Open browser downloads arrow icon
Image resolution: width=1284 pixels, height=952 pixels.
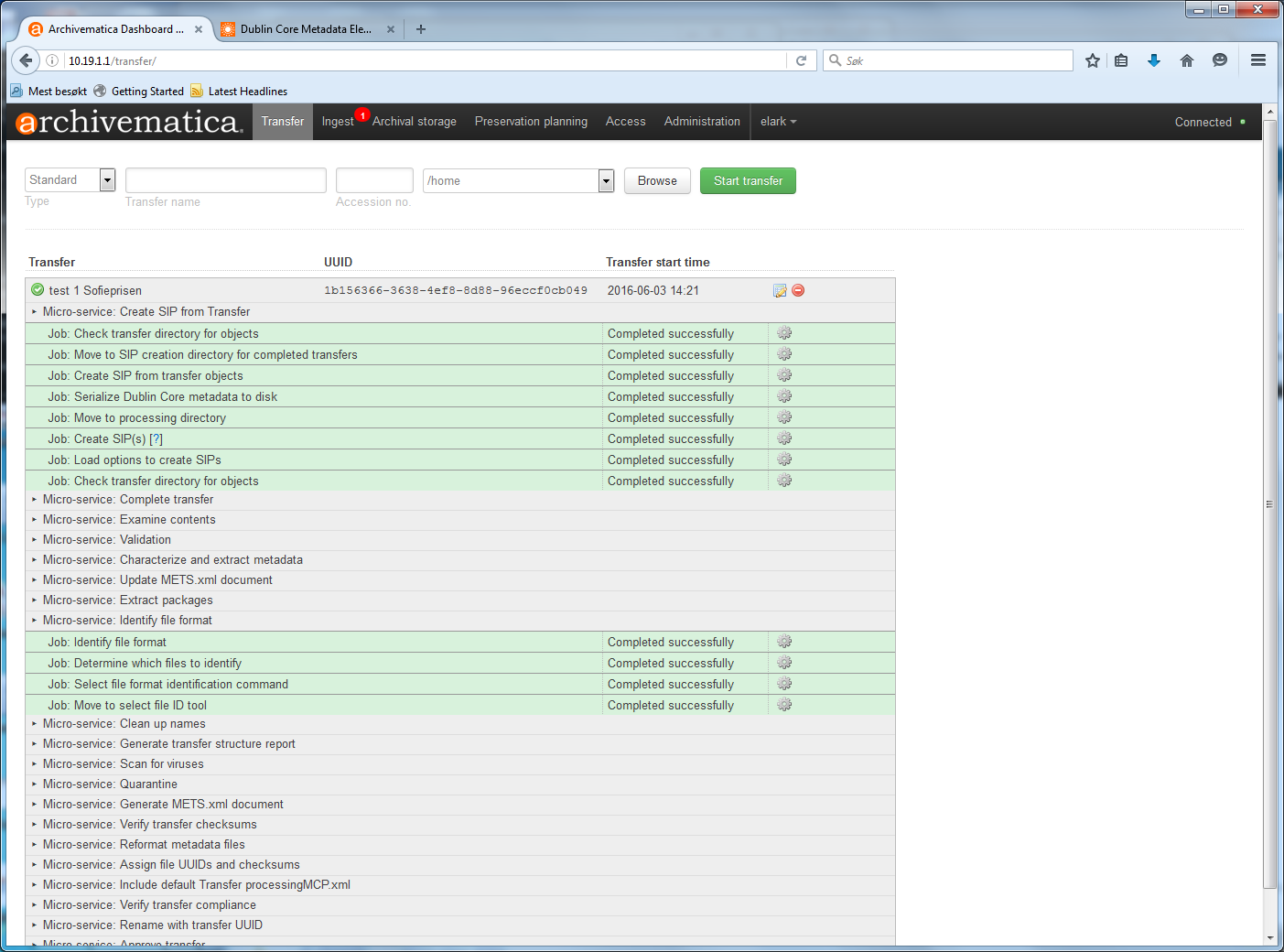[x=1154, y=60]
